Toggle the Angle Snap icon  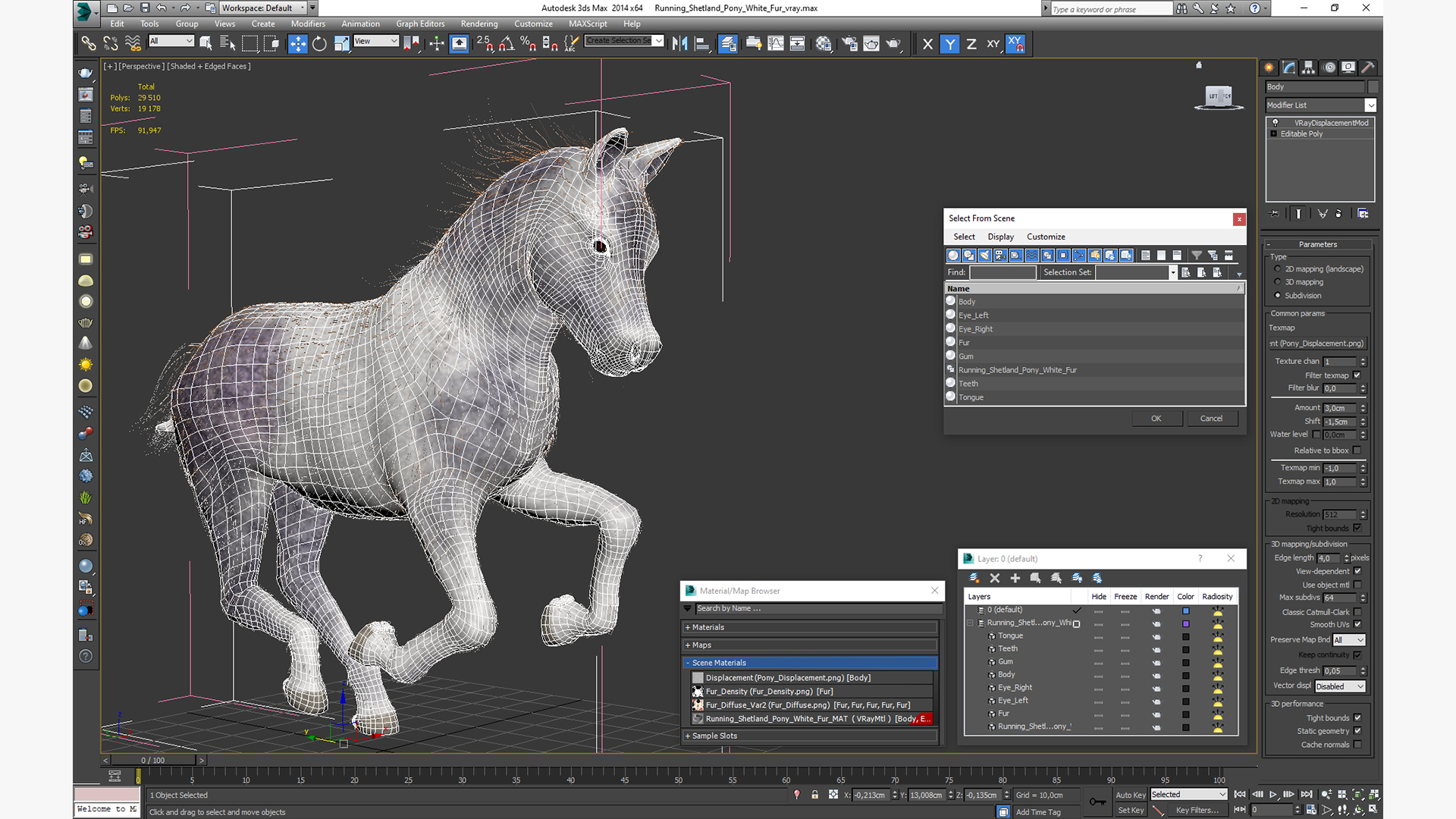coord(507,44)
